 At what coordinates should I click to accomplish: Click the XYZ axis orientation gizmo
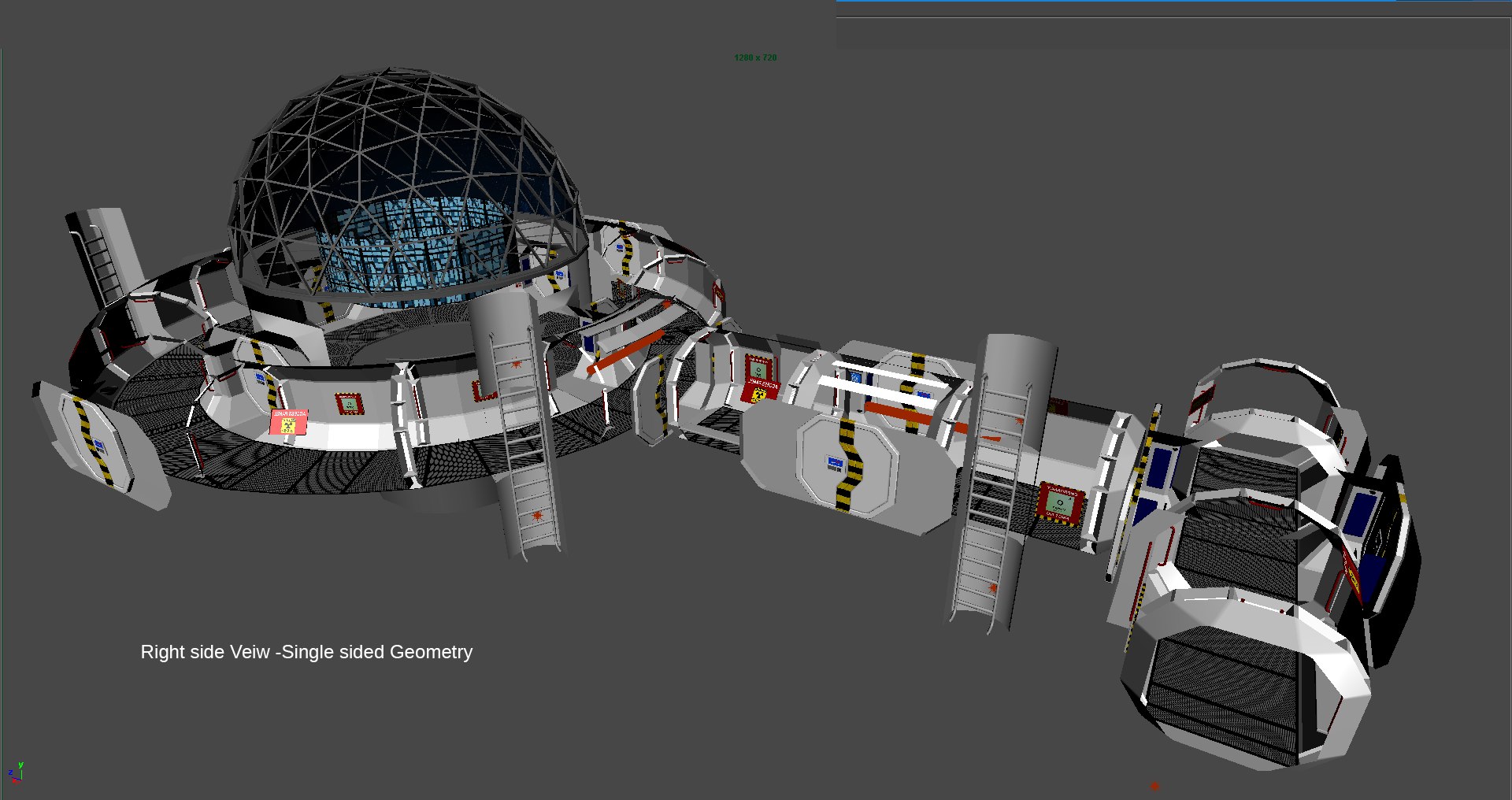[15, 772]
